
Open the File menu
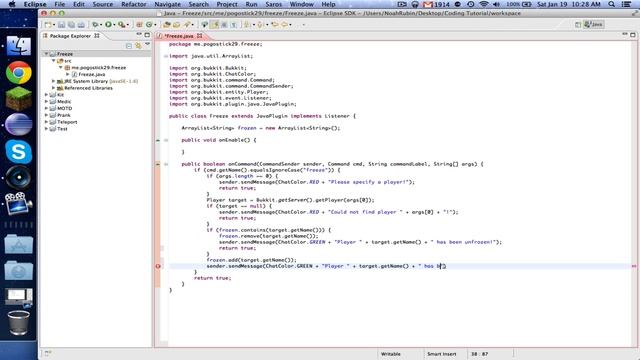(60, 4)
